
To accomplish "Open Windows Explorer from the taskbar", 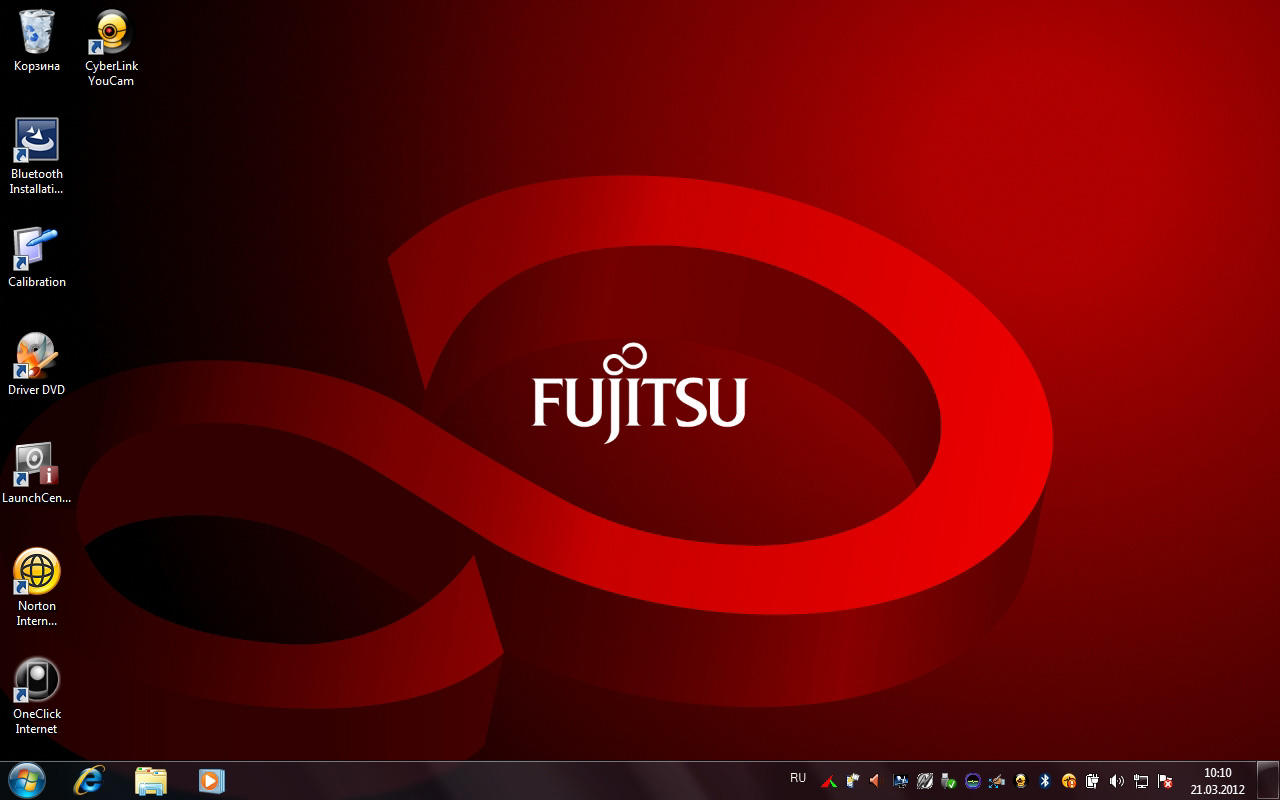I will (150, 780).
